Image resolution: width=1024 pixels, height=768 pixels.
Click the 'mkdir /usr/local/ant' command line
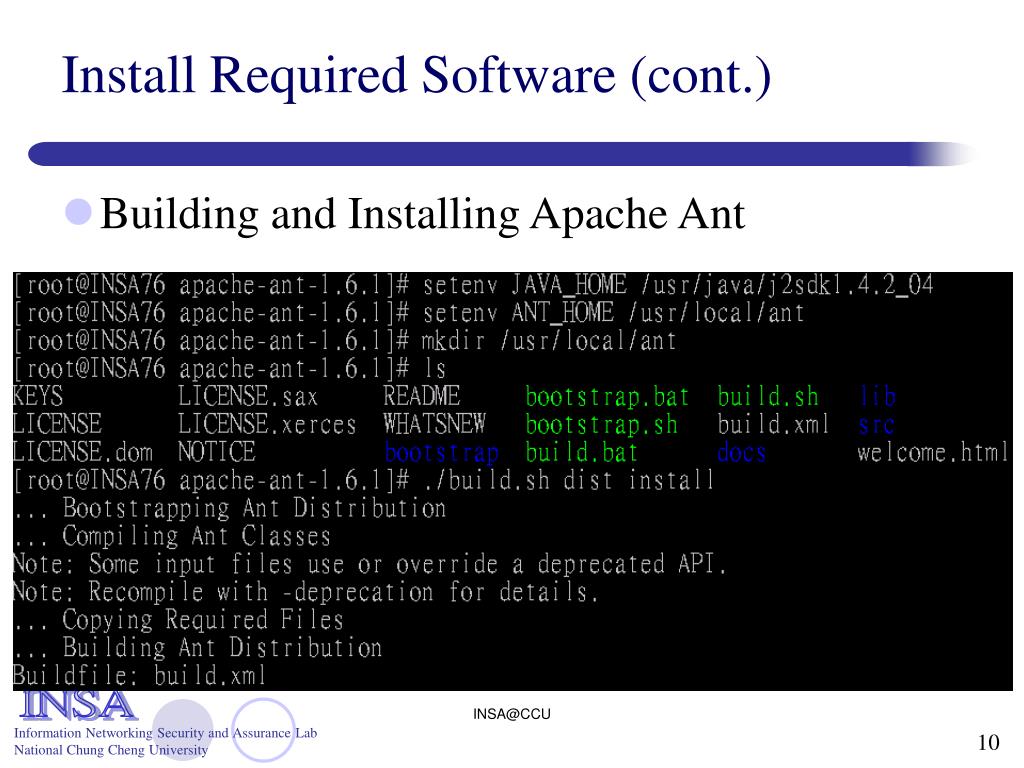pyautogui.click(x=345, y=341)
